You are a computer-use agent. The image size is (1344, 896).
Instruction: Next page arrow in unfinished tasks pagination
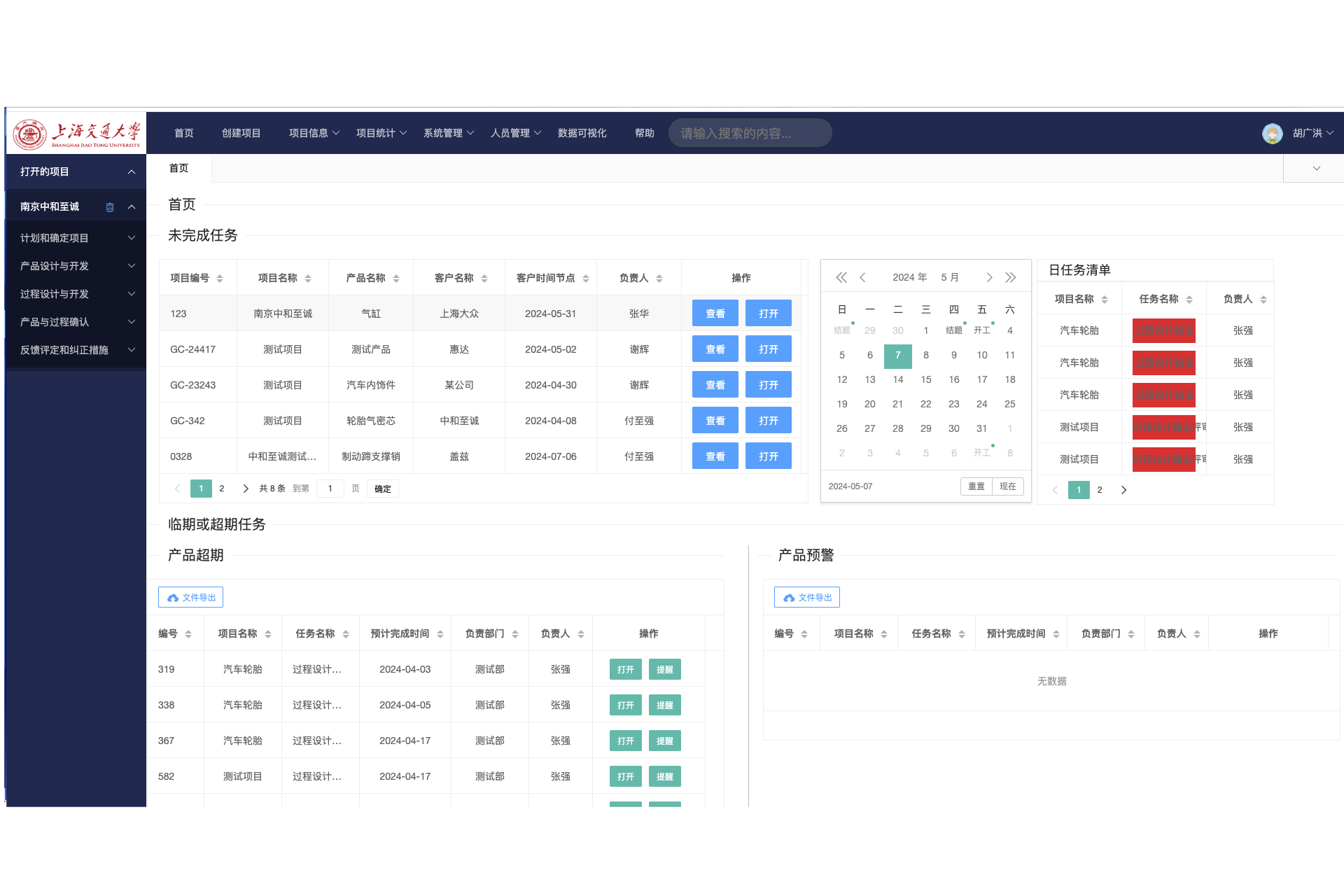point(246,489)
